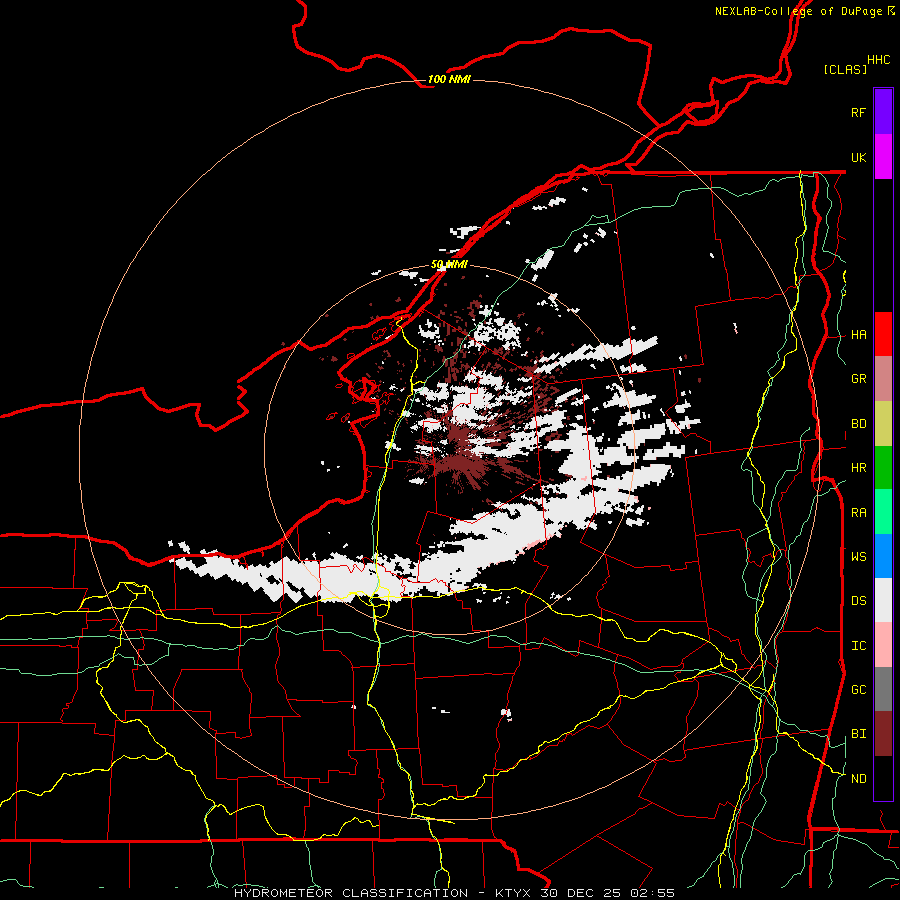
Task: Click the HR dark green legend swatch
Action: point(883,468)
